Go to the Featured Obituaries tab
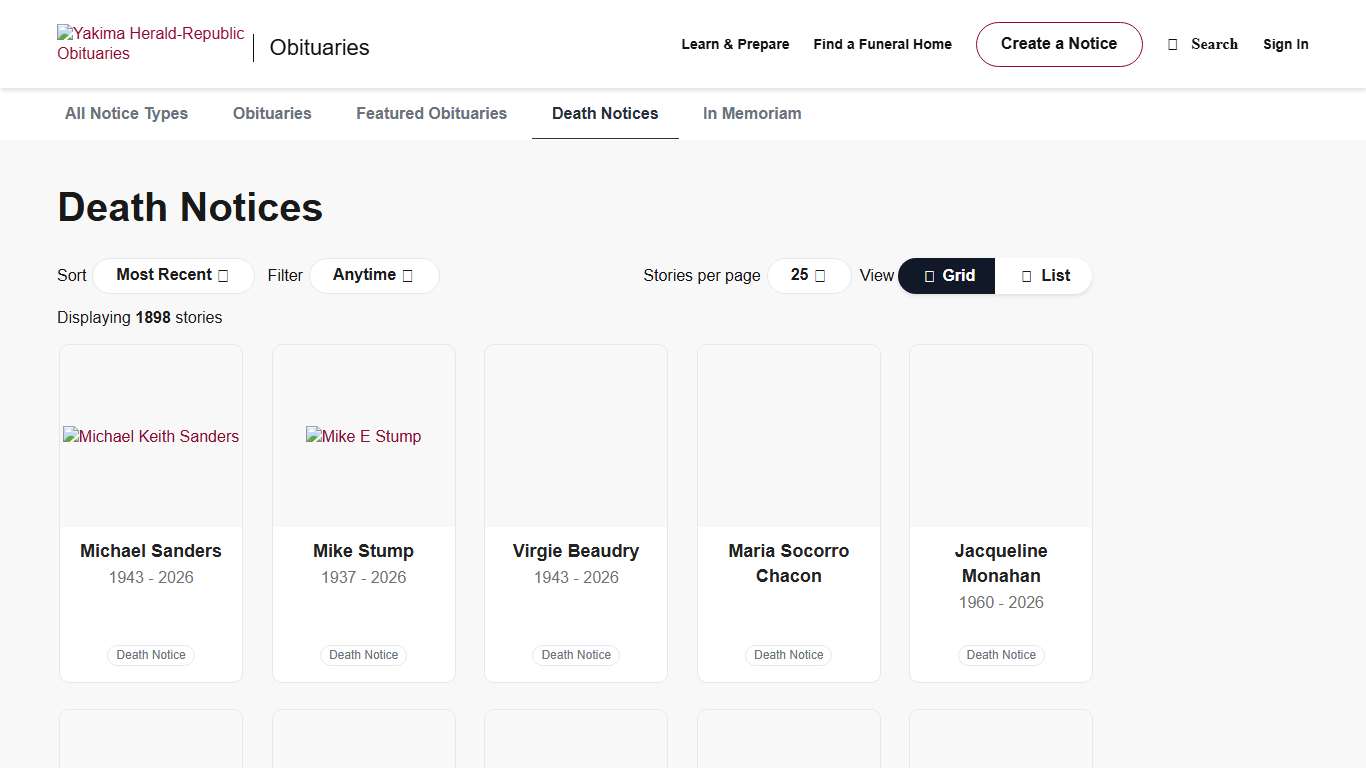Image resolution: width=1366 pixels, height=768 pixels. tap(431, 114)
